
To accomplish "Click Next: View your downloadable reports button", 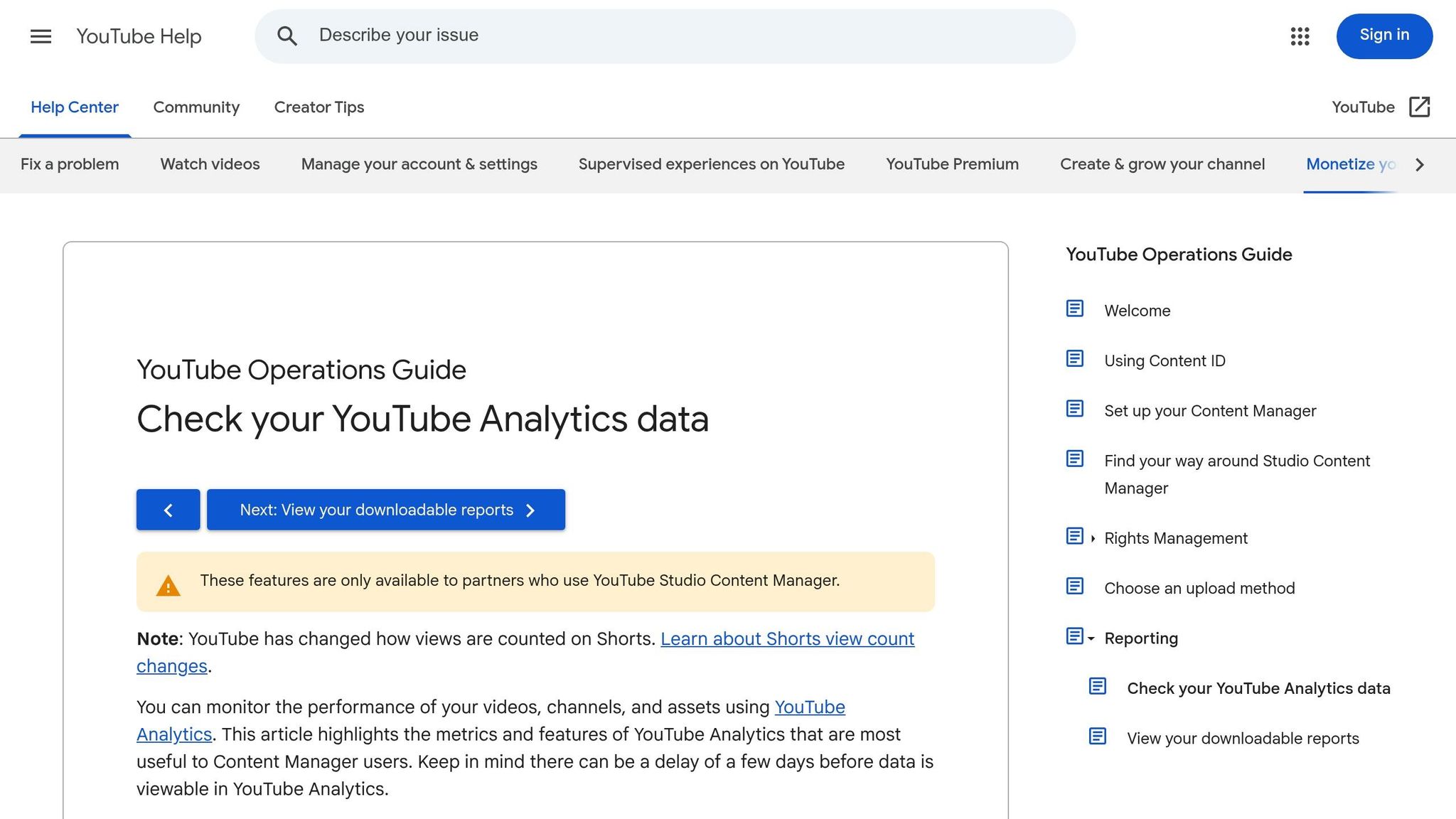I will [386, 510].
